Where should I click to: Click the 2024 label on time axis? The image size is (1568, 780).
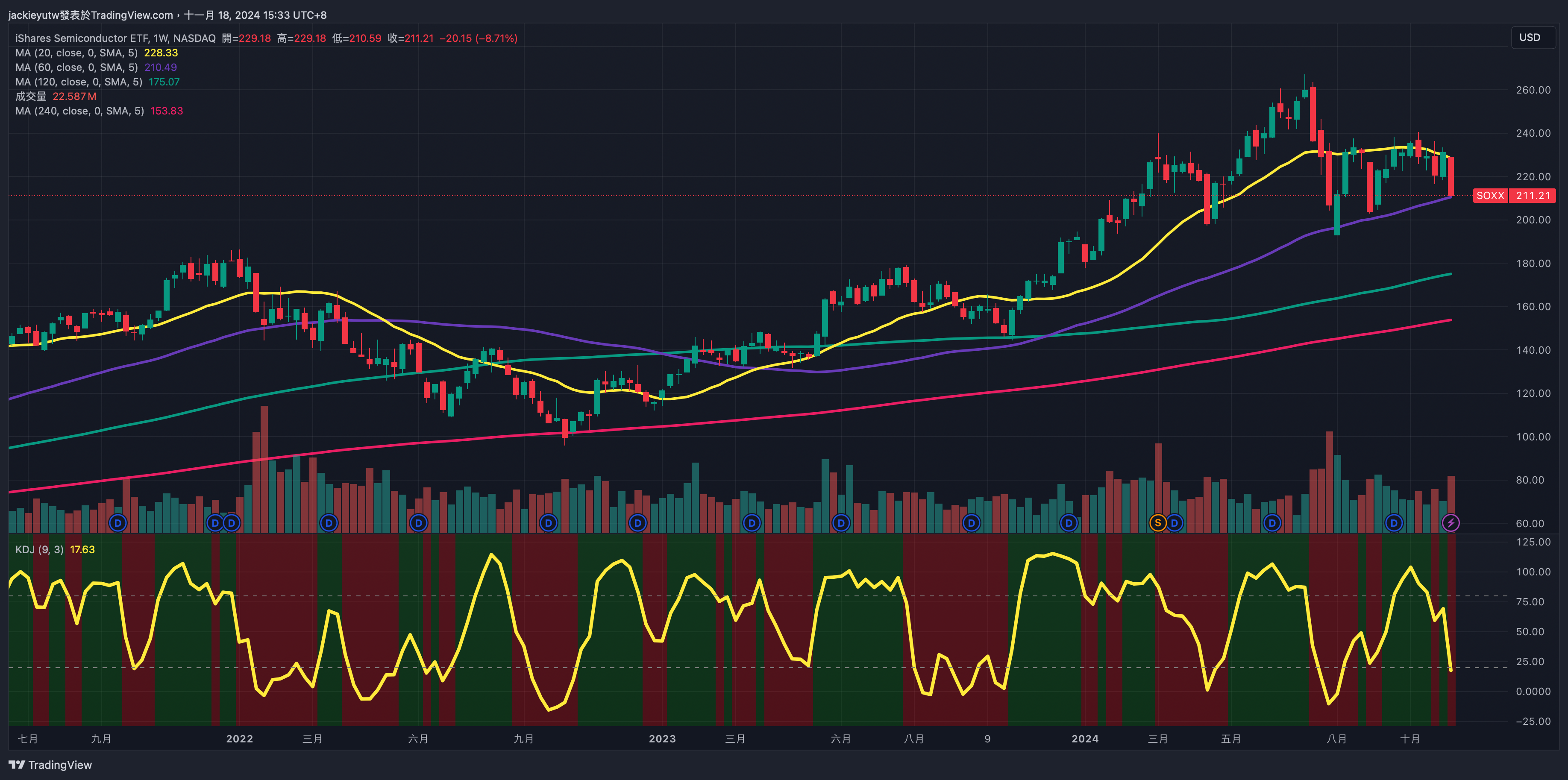(1085, 739)
